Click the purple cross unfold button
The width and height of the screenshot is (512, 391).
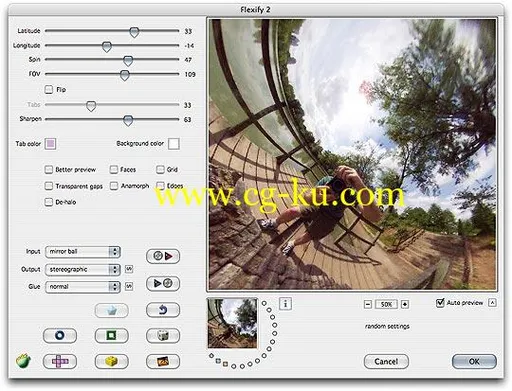click(x=60, y=361)
